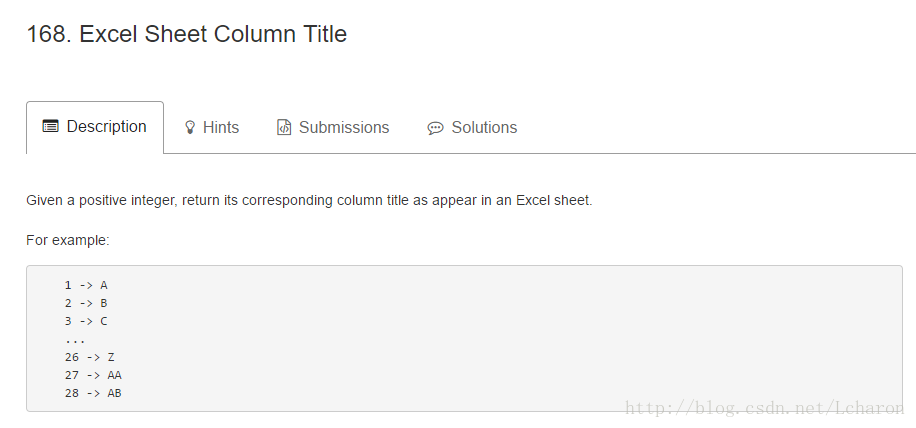916x428 pixels.
Task: Open the Description tab
Action: (x=95, y=127)
